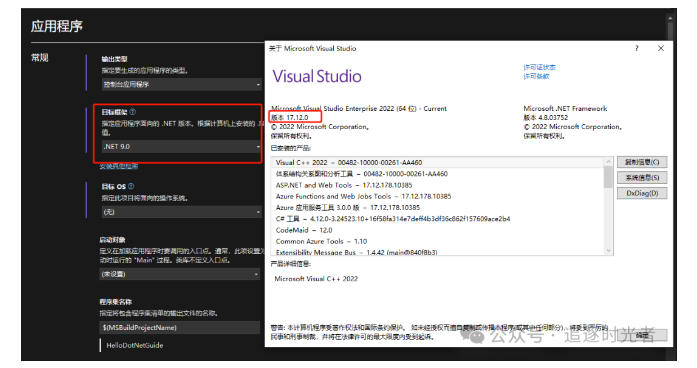
Task: Click the Microsoft Visual C++ 2022 product detail text
Action: tap(316, 279)
